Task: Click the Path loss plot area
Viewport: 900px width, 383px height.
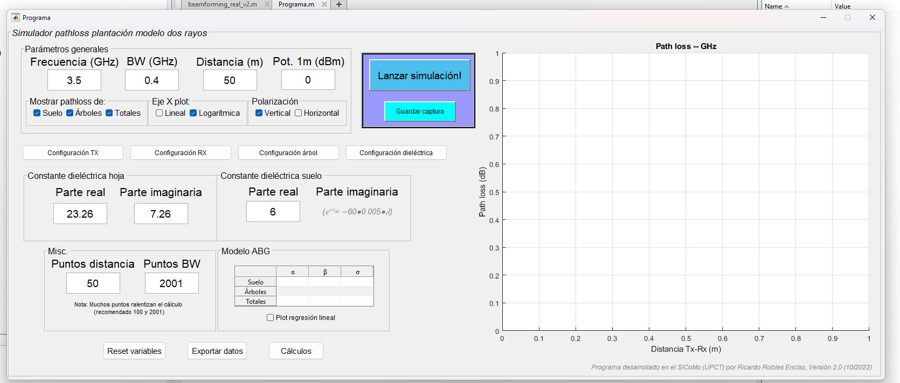Action: [x=686, y=192]
